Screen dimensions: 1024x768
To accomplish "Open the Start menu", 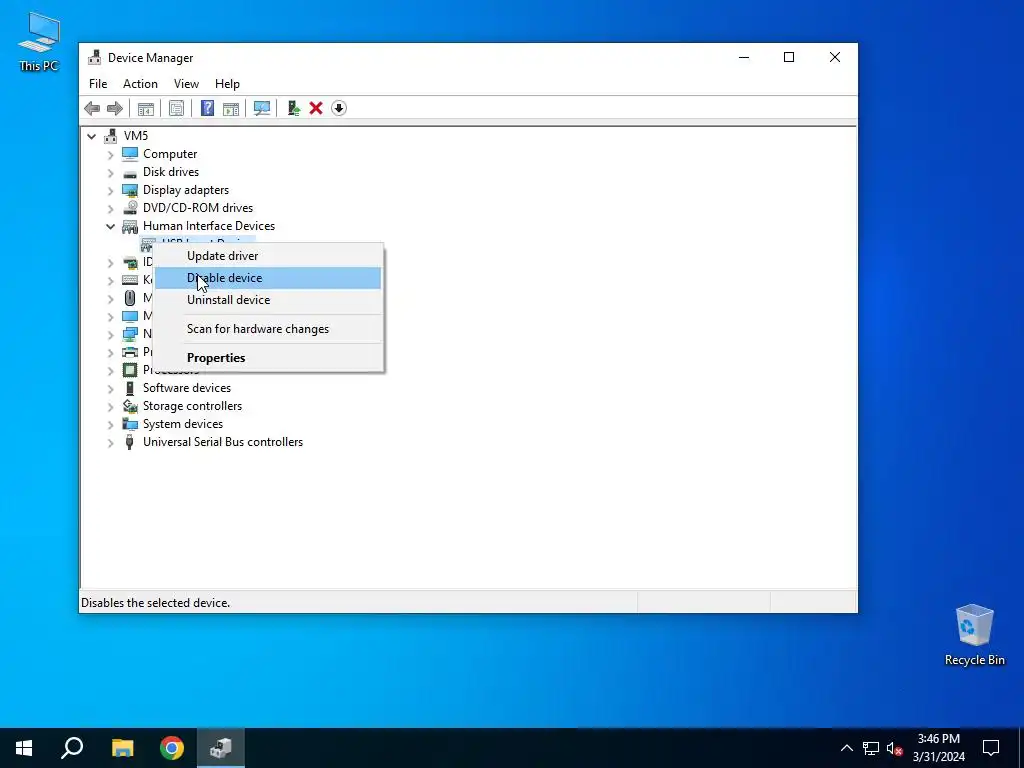I will coord(24,748).
